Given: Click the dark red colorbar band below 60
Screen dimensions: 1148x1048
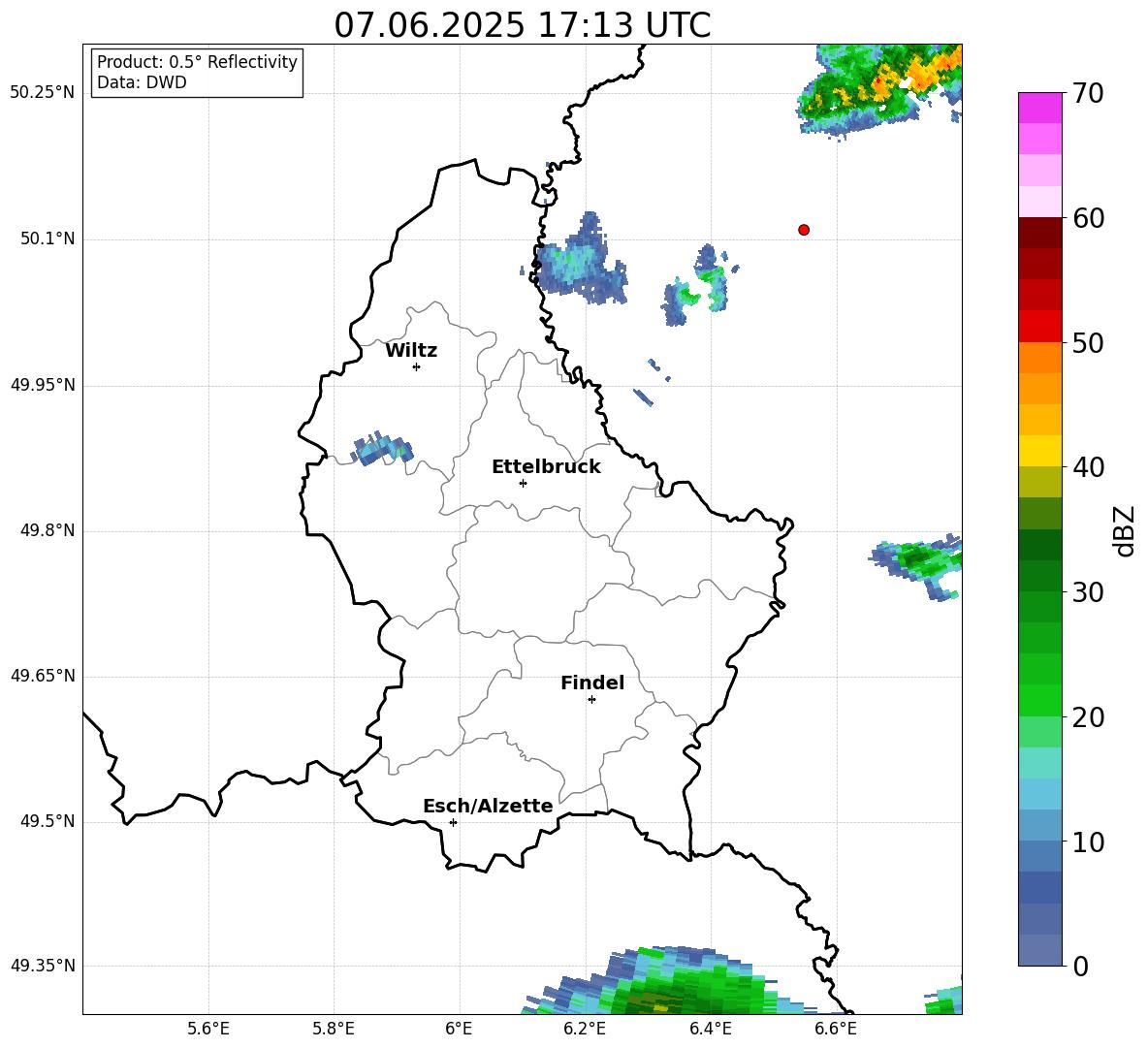Looking at the screenshot, I should (1040, 233).
